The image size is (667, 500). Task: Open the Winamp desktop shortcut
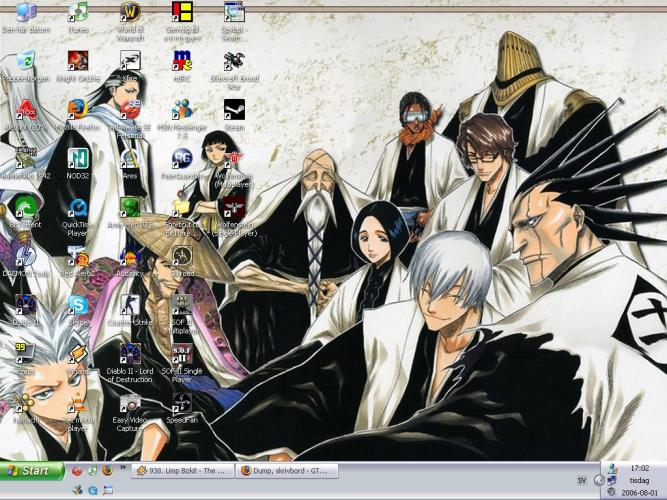[78, 358]
